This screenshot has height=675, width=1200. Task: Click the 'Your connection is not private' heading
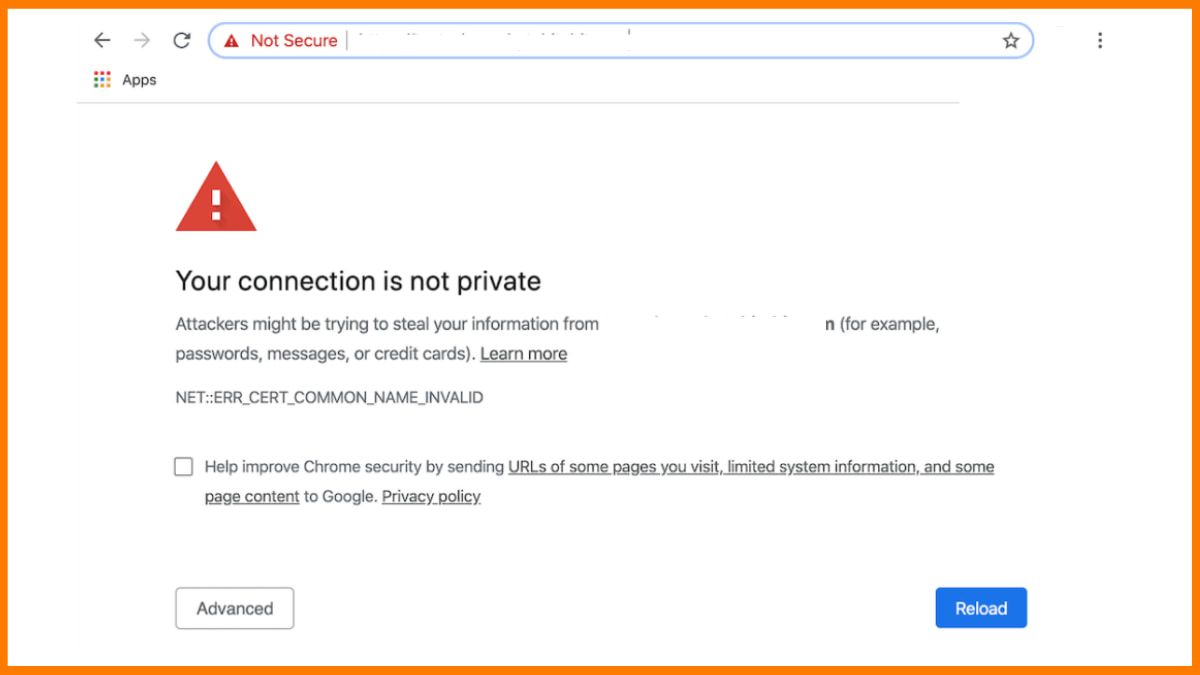358,282
